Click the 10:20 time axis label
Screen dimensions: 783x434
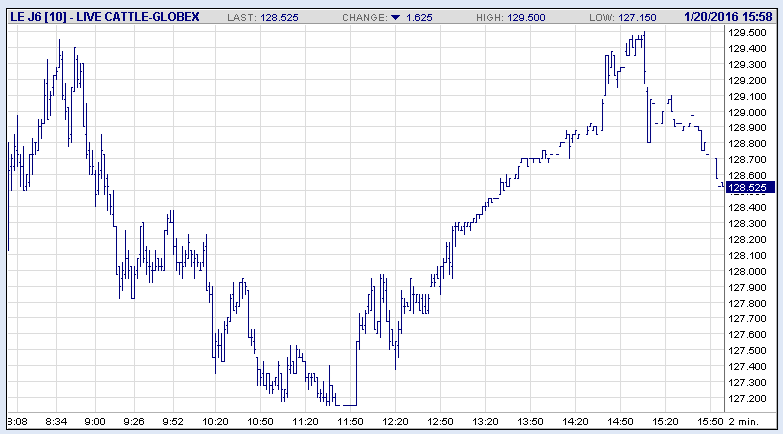point(215,421)
